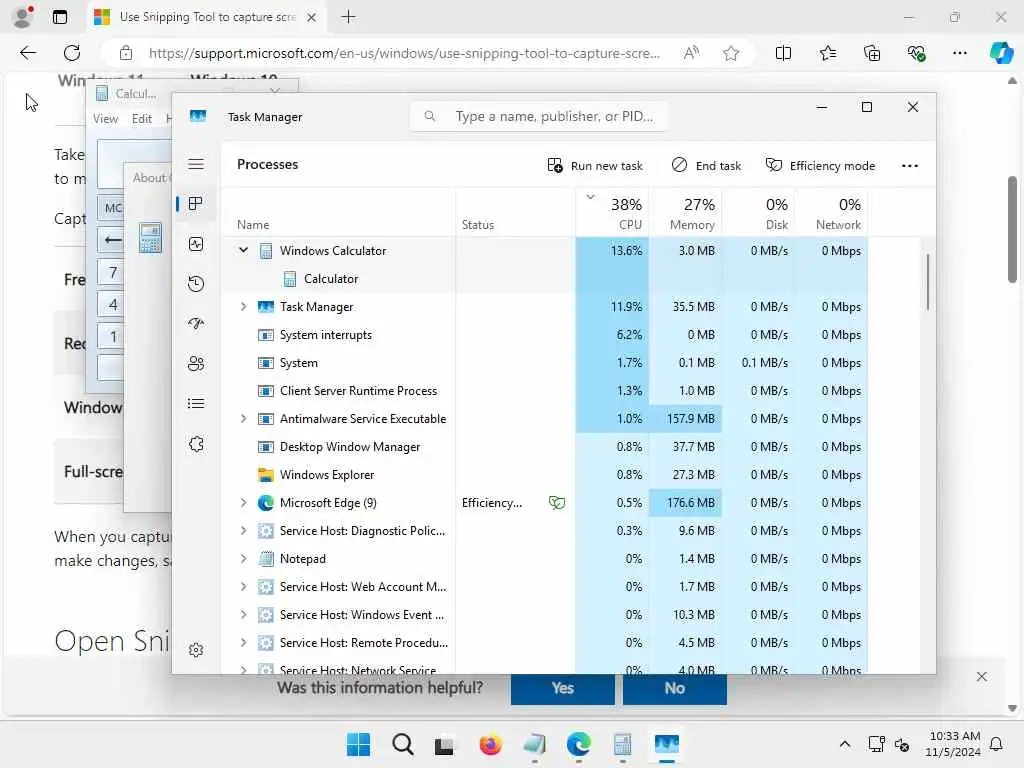
Task: Click the Windows Explorer folder icon in list
Action: pos(266,475)
